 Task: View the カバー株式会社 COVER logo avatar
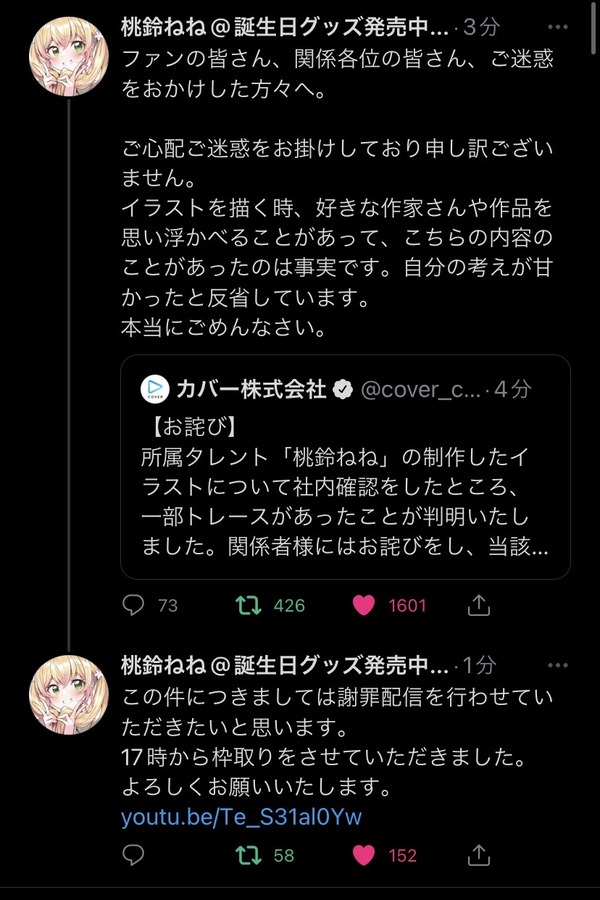point(155,389)
